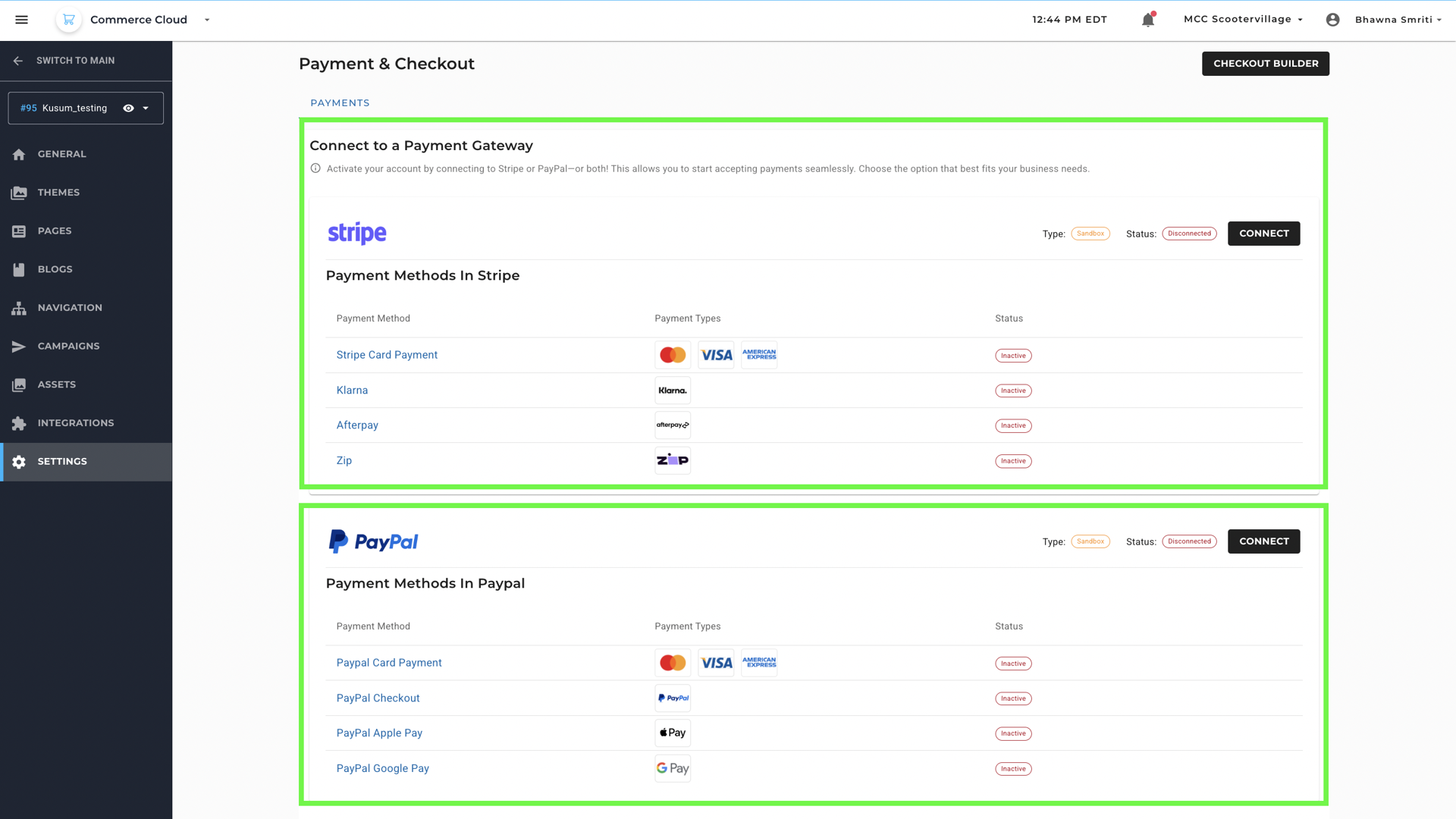Screen dimensions: 1456x819
Task: Expand the Bhawna Smriti user menu
Action: click(x=1398, y=20)
